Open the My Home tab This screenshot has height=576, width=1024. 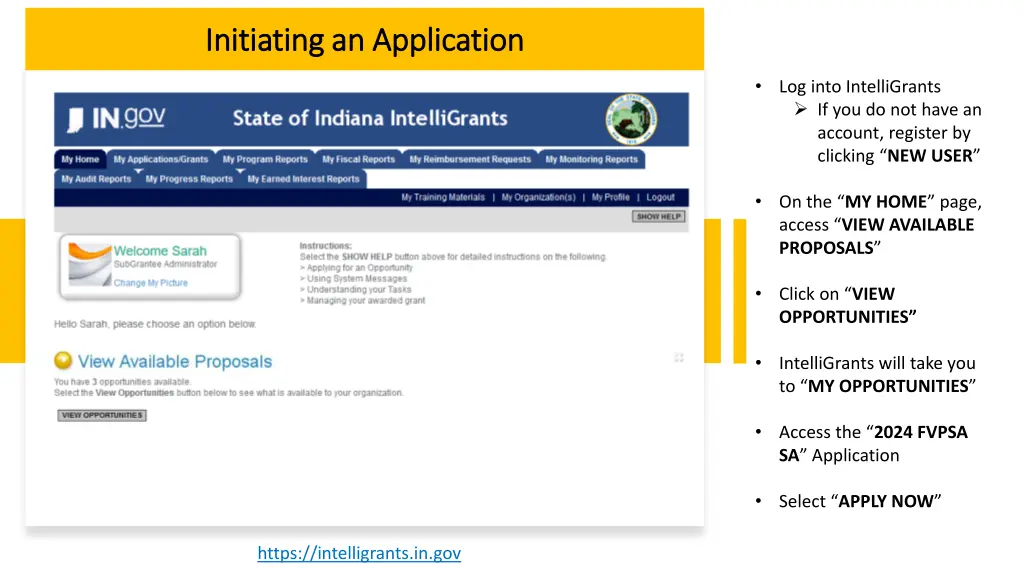[80, 159]
